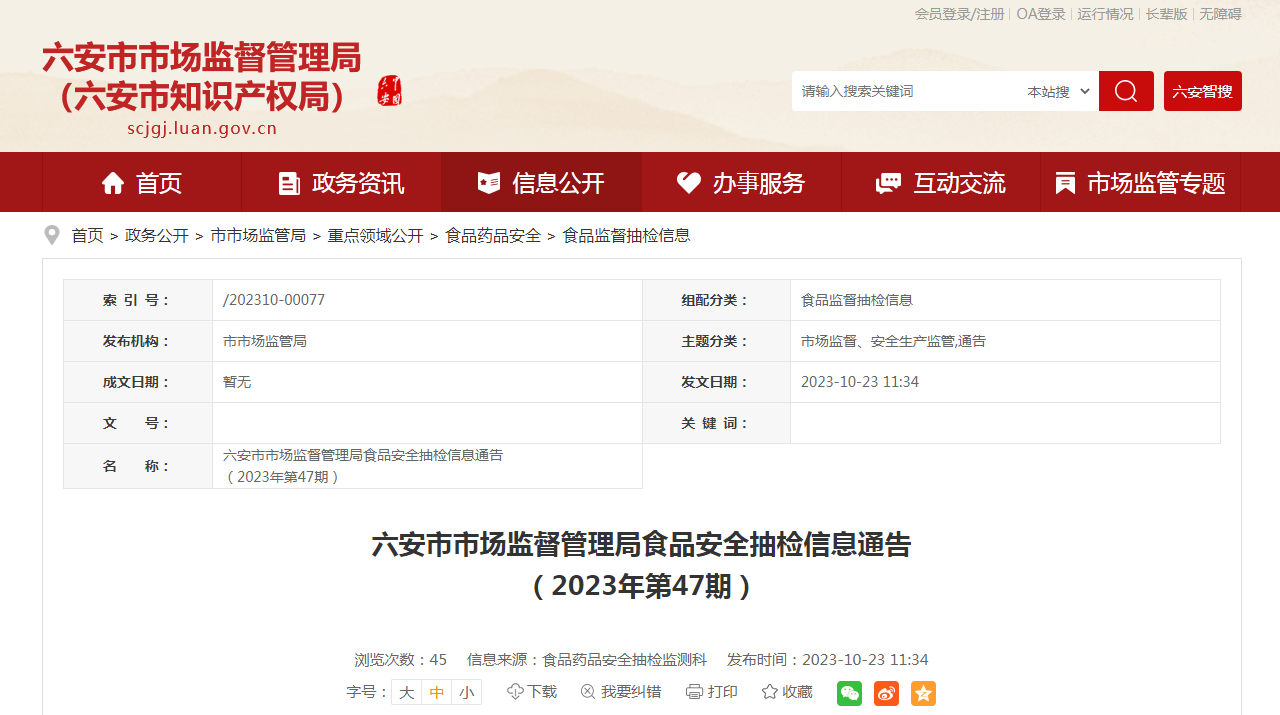The image size is (1280, 715).
Task: Click the 六安智搜 smart search button
Action: click(1202, 91)
